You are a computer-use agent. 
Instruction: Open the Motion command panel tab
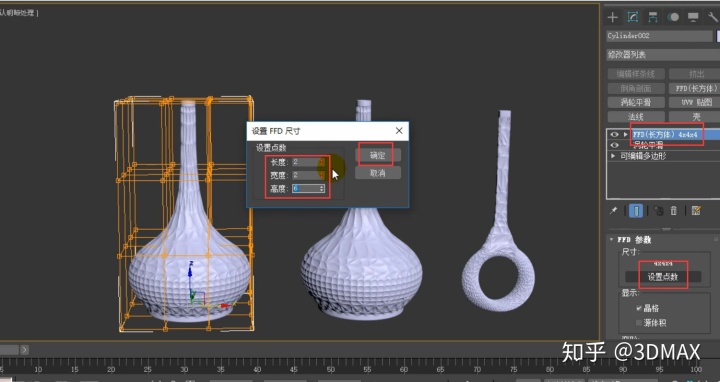pyautogui.click(x=673, y=17)
